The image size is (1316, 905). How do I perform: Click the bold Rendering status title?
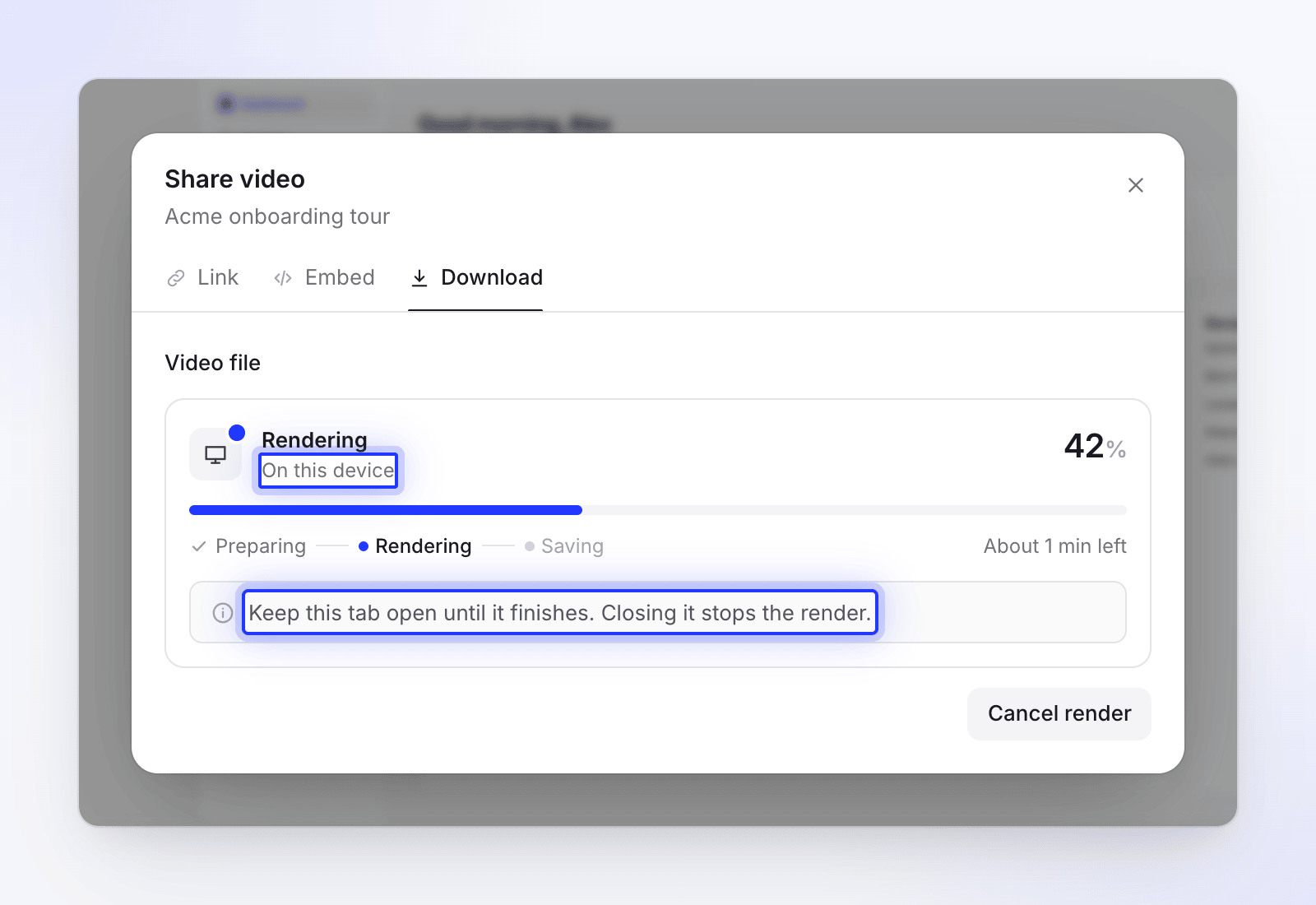[x=314, y=440]
